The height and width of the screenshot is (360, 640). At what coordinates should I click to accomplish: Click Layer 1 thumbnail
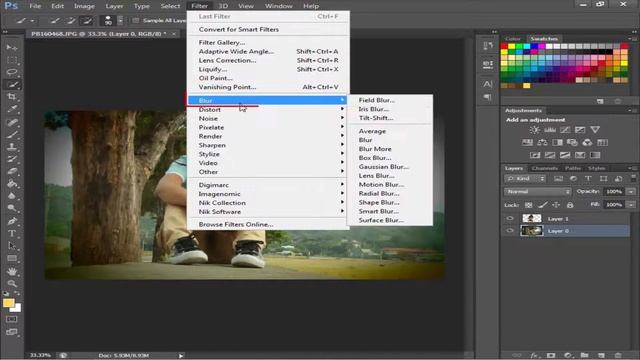(x=532, y=218)
